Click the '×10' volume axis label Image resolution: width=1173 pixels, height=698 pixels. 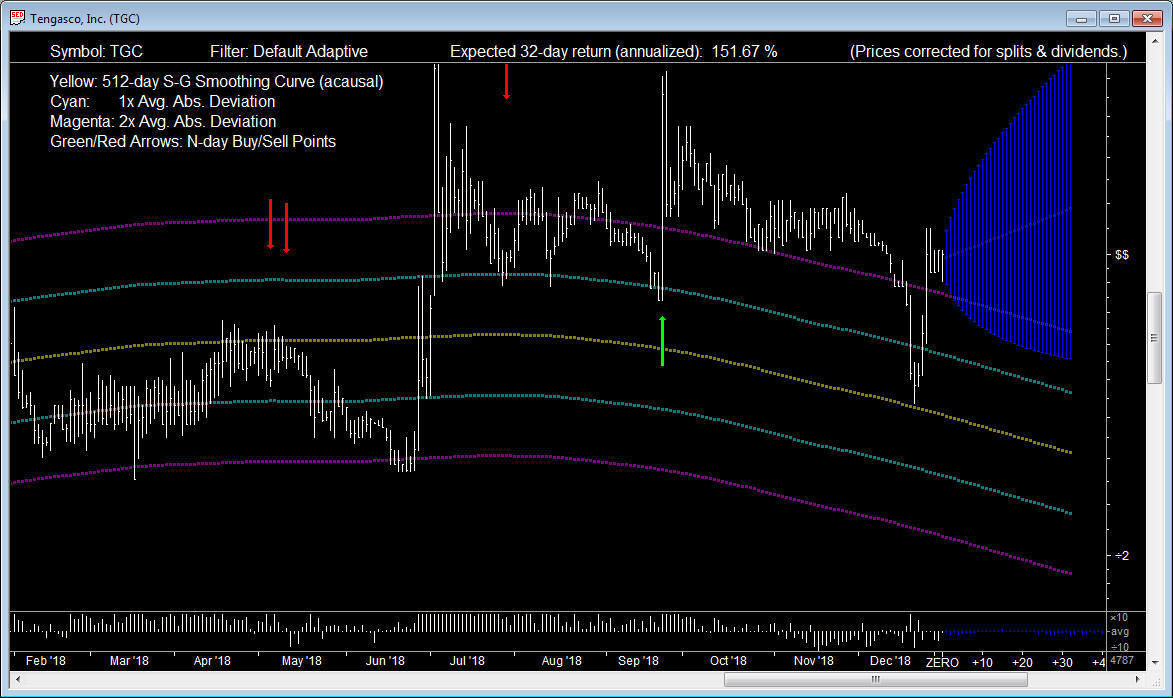[1119, 617]
